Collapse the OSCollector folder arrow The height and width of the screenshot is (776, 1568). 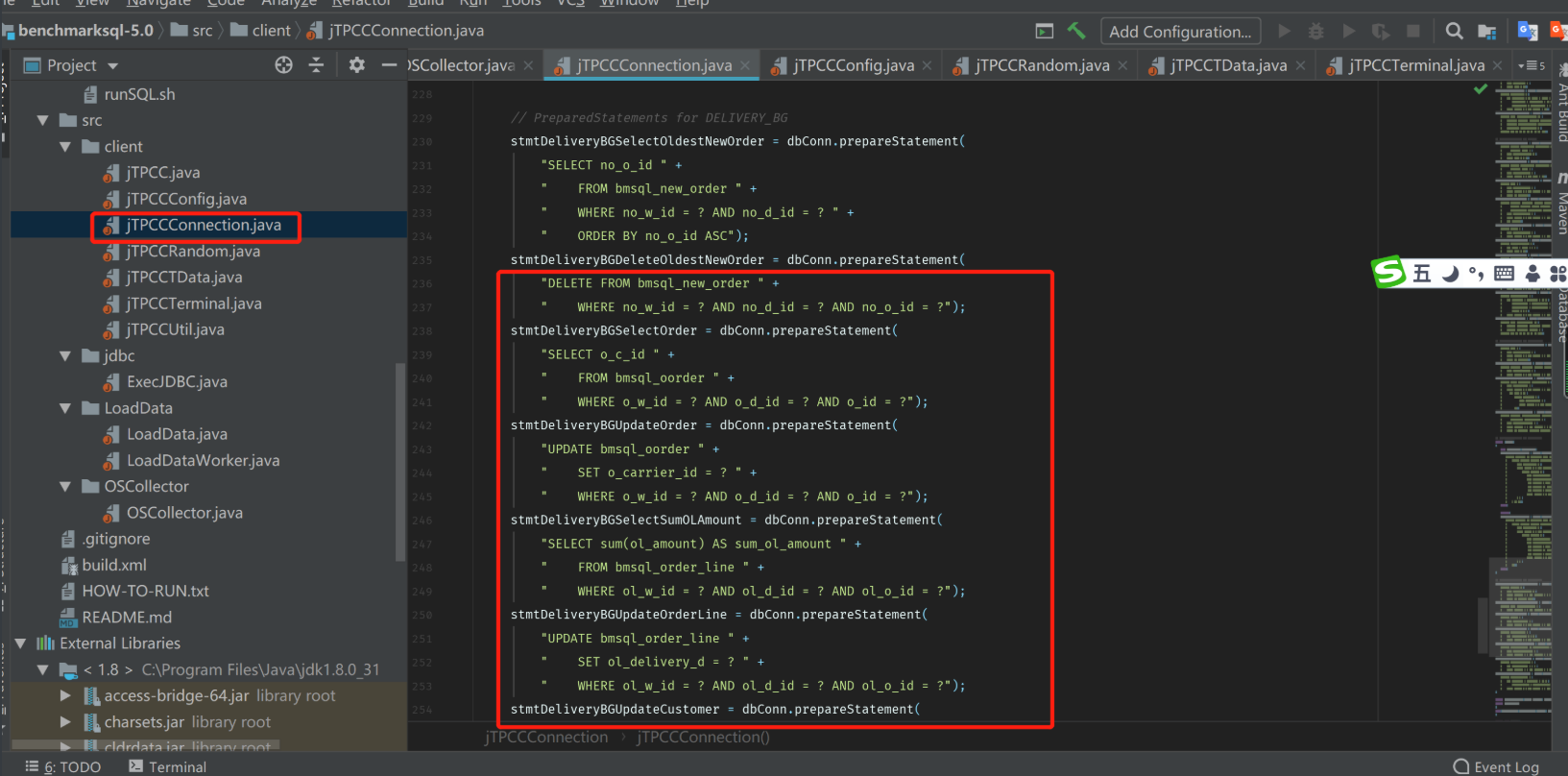click(65, 487)
